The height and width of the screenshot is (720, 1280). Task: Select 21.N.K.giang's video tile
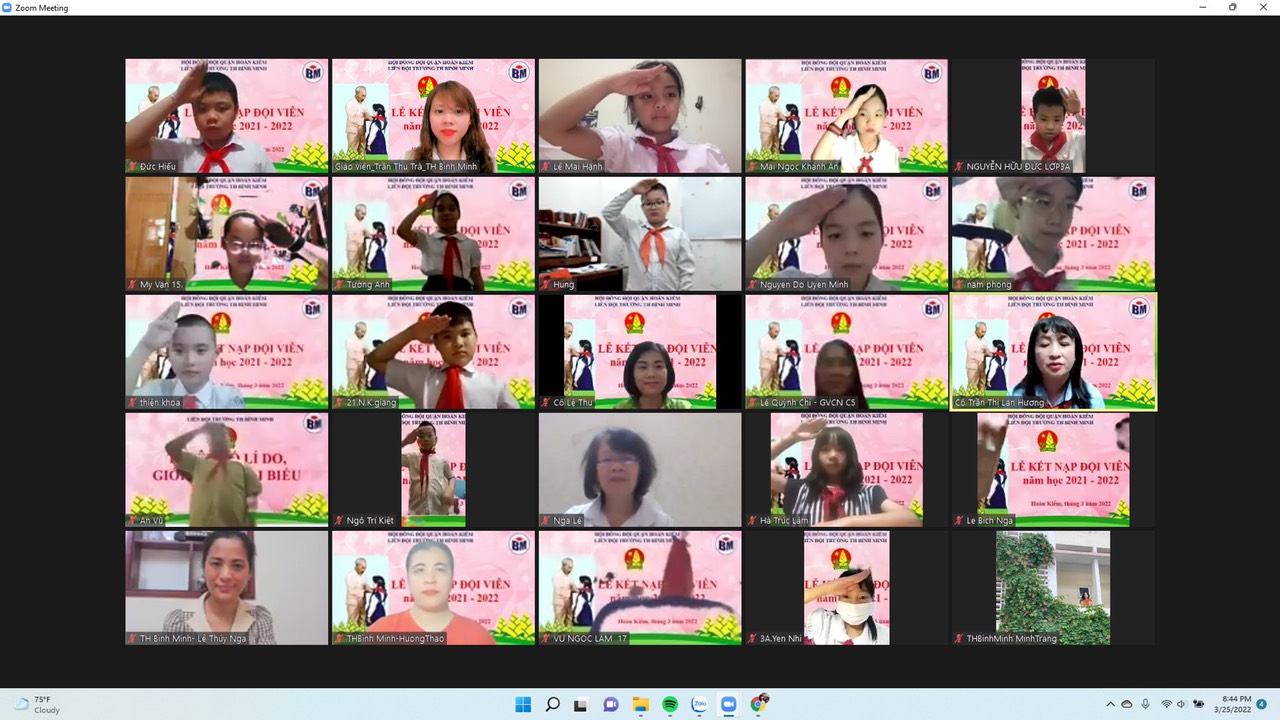pos(433,352)
